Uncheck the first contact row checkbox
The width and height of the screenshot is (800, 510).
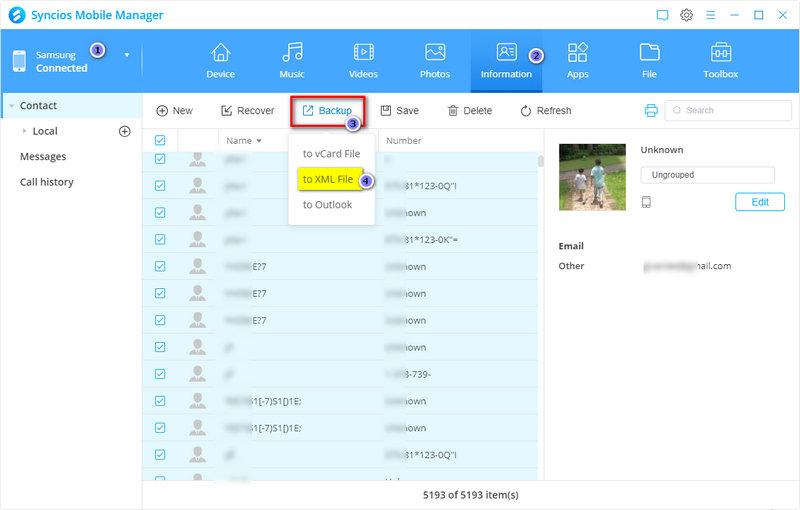click(x=160, y=159)
